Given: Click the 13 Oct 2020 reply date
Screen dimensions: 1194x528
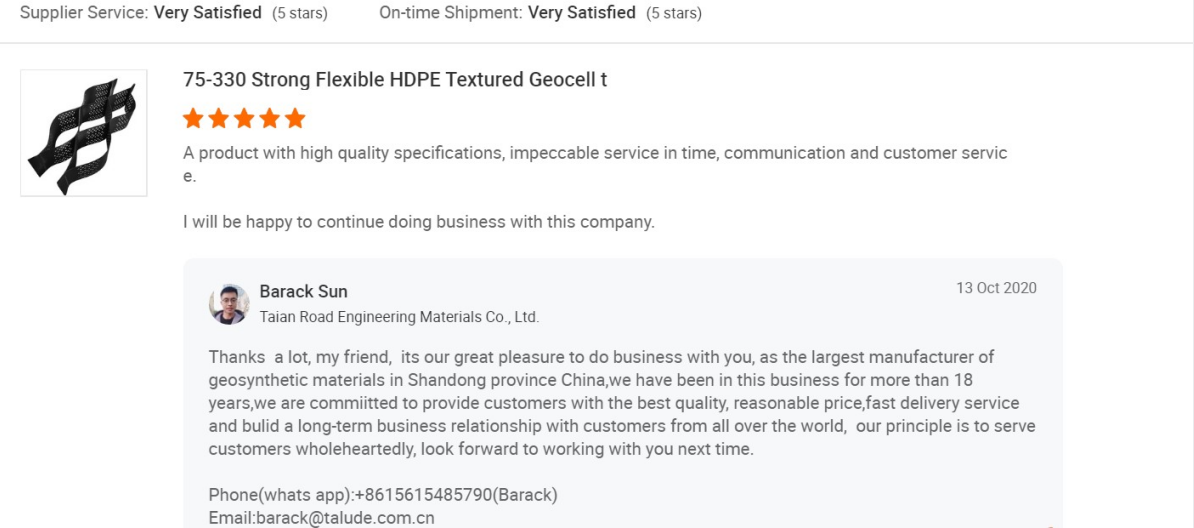Looking at the screenshot, I should coord(996,288).
